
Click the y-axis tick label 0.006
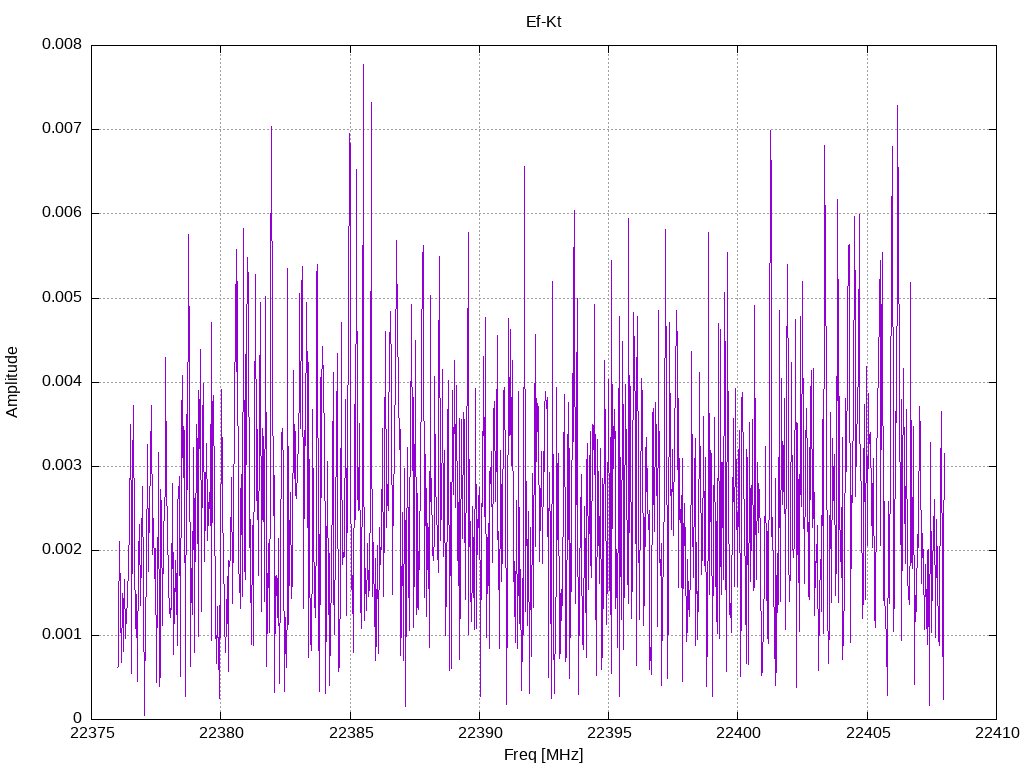[62, 213]
